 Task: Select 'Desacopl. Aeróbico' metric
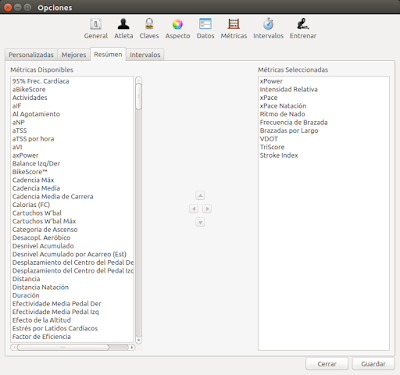click(x=72, y=238)
